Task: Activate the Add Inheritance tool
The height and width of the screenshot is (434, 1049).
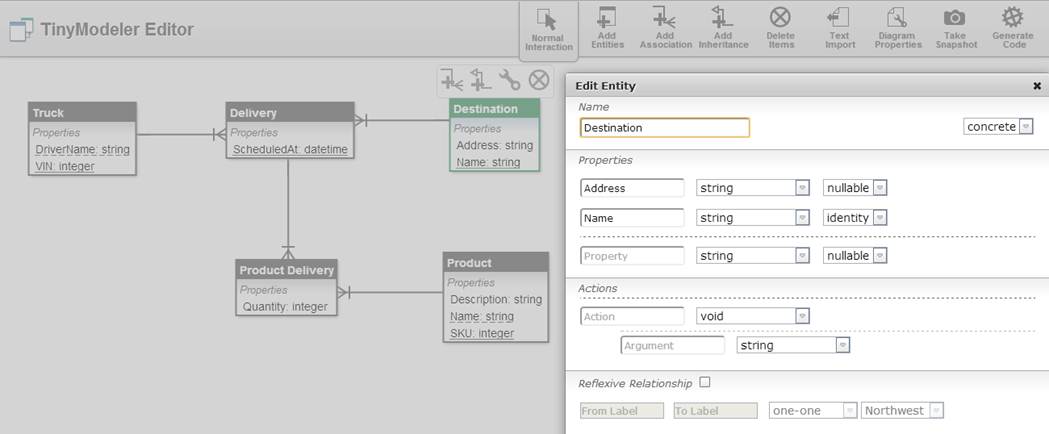Action: tap(723, 27)
